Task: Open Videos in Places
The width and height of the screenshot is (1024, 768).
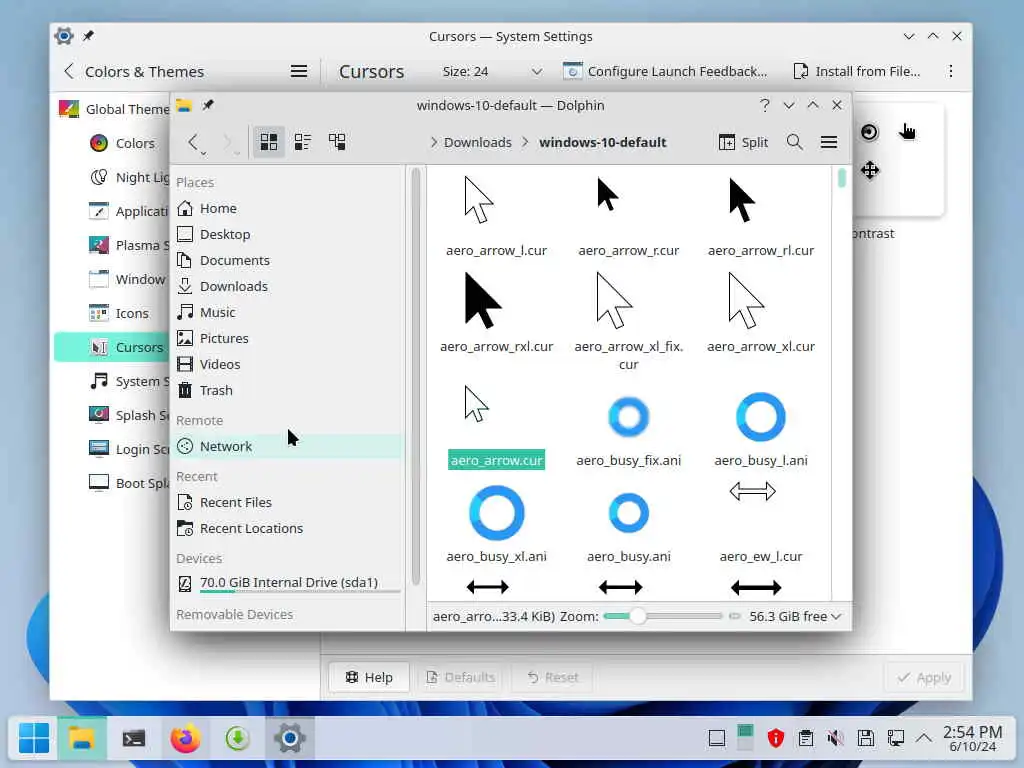Action: [287, 364]
